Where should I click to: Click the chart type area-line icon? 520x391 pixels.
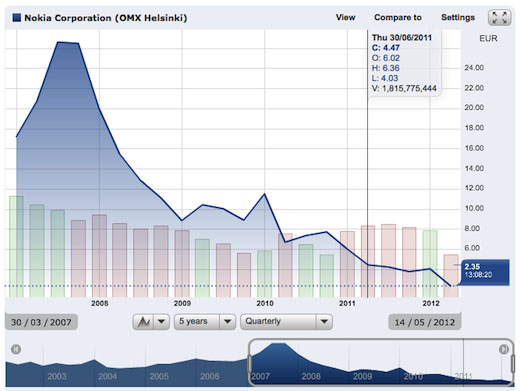point(143,322)
